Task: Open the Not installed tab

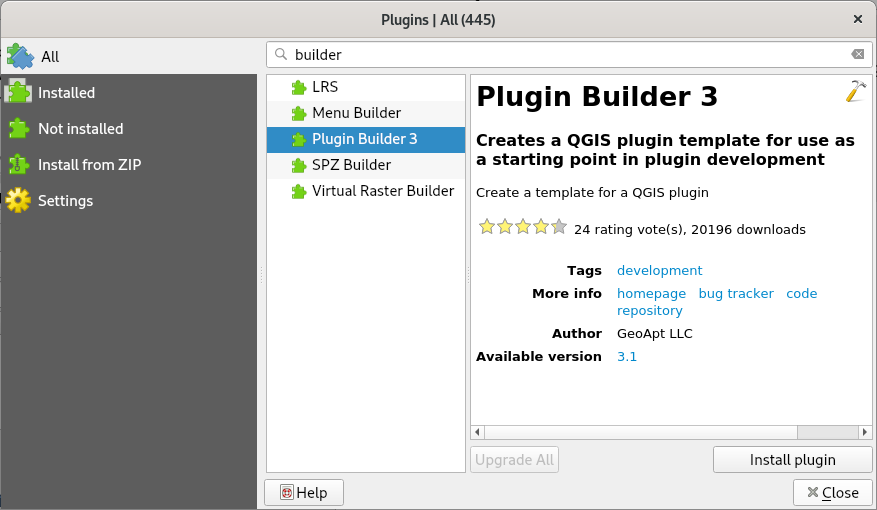Action: [x=129, y=129]
